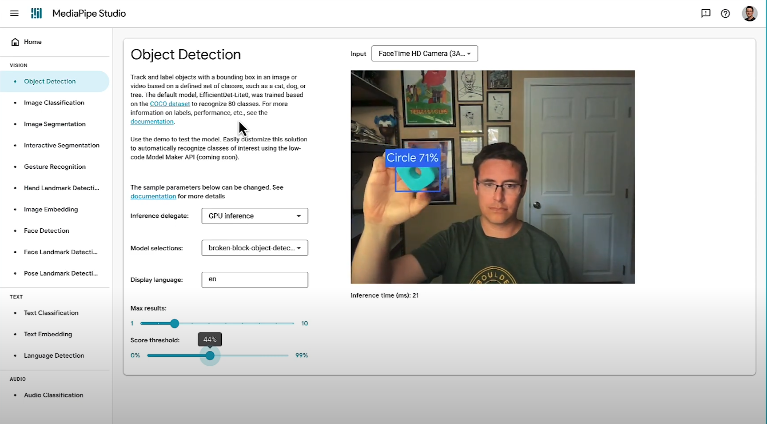Image resolution: width=767 pixels, height=424 pixels.
Task: Open the help question mark icon
Action: pyautogui.click(x=725, y=14)
